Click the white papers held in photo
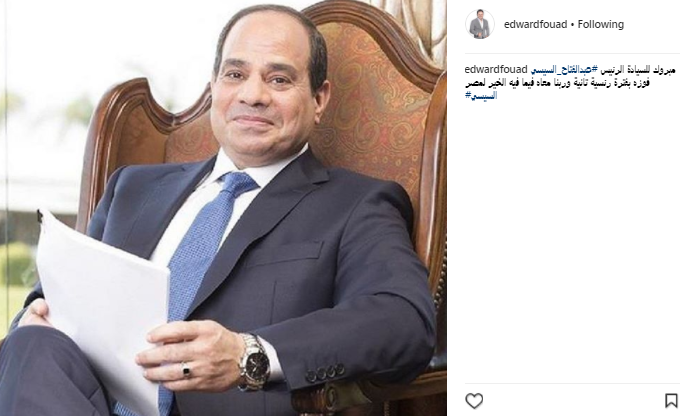 pos(102,307)
